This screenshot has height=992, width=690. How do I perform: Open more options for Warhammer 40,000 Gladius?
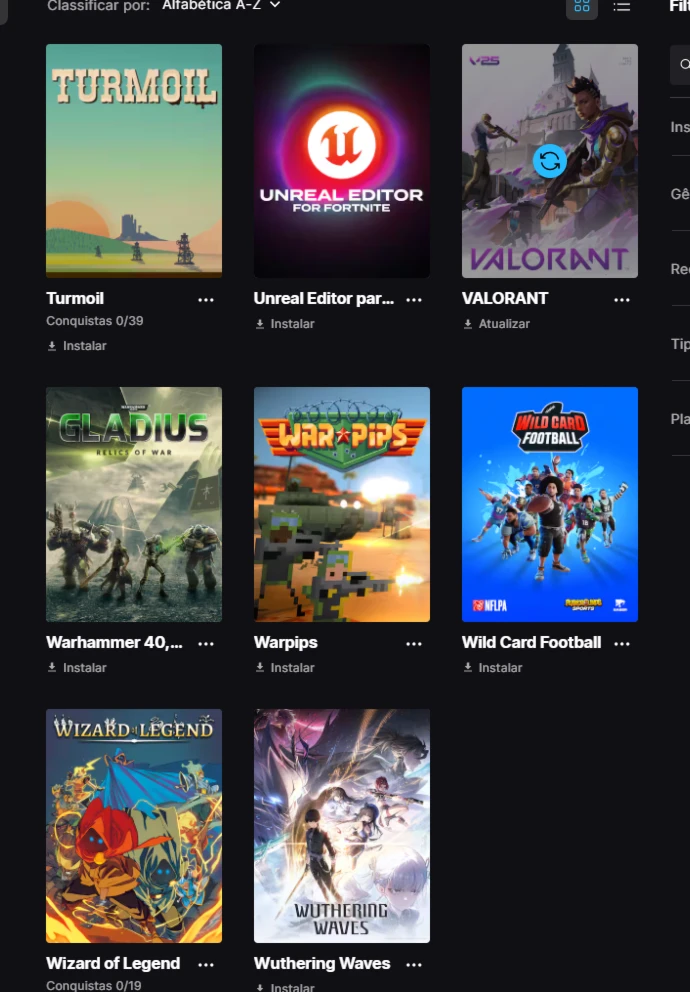[x=206, y=643]
